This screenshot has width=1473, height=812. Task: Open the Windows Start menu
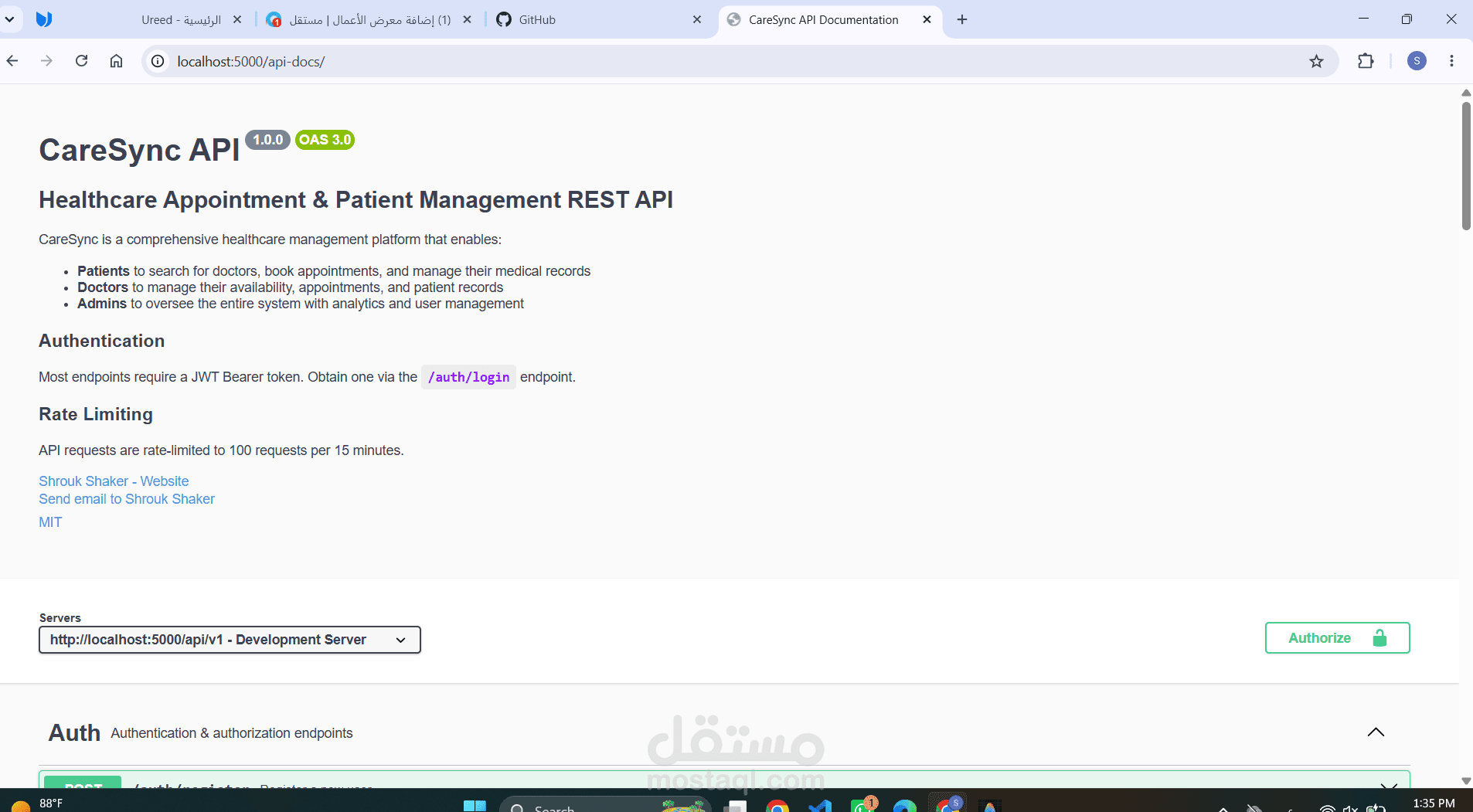(x=475, y=807)
